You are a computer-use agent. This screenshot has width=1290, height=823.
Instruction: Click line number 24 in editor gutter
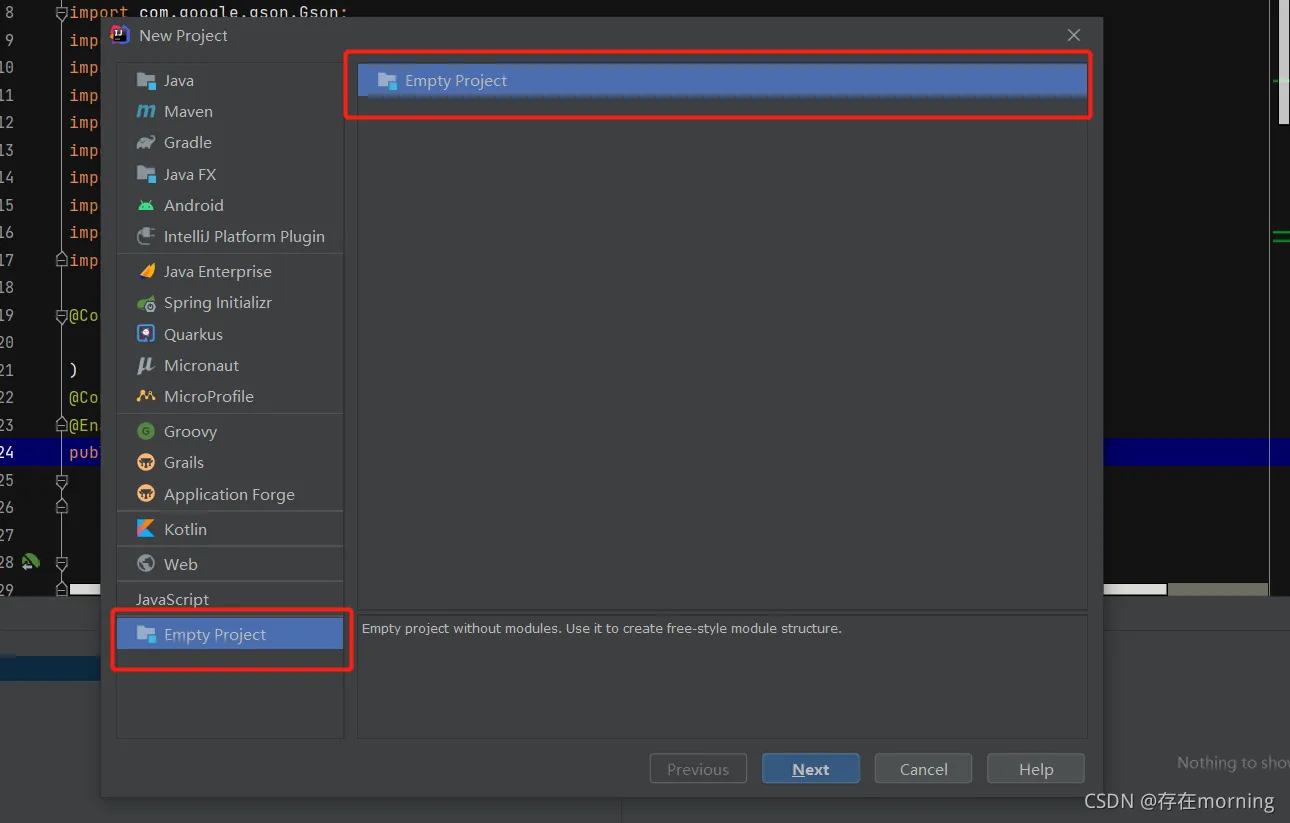tap(7, 452)
